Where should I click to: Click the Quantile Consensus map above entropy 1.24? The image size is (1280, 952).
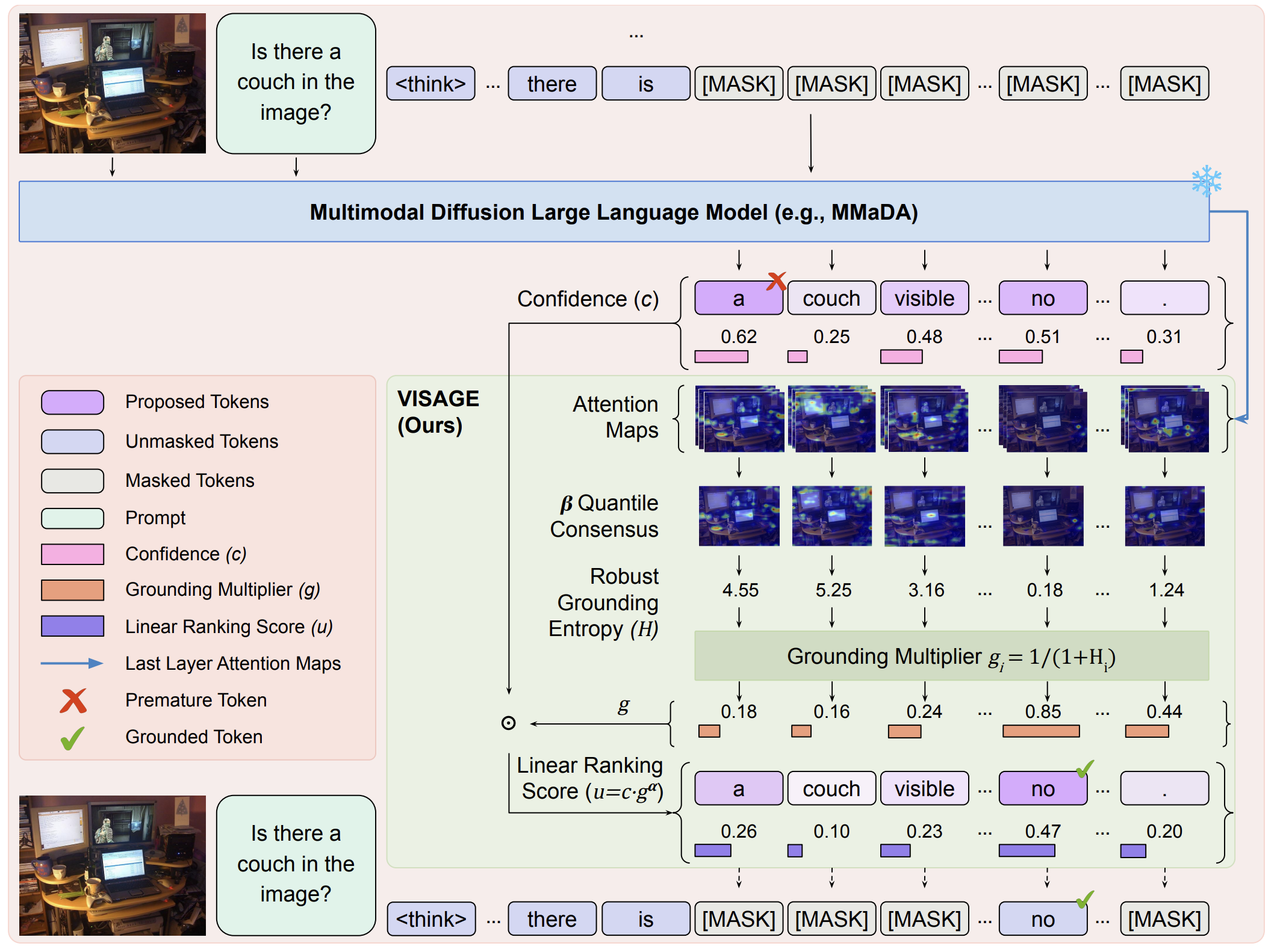click(1164, 516)
